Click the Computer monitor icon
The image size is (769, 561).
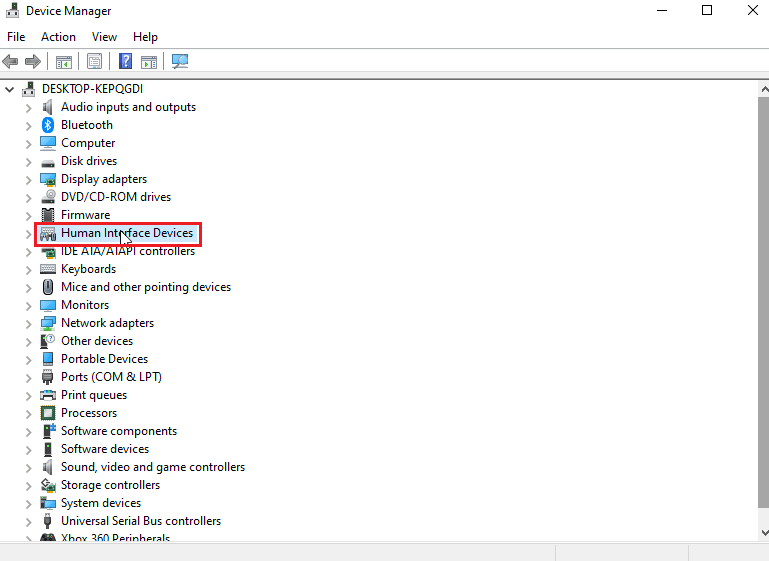click(x=48, y=143)
